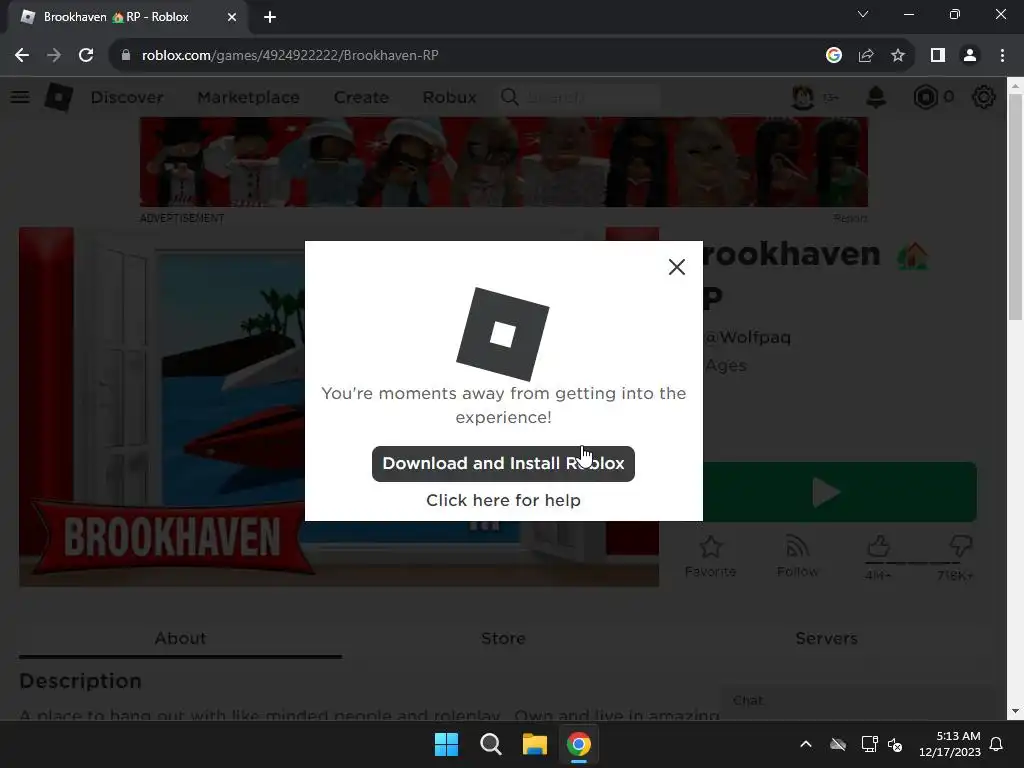Open a new browser tab
Viewport: 1024px width, 768px height.
tap(270, 18)
